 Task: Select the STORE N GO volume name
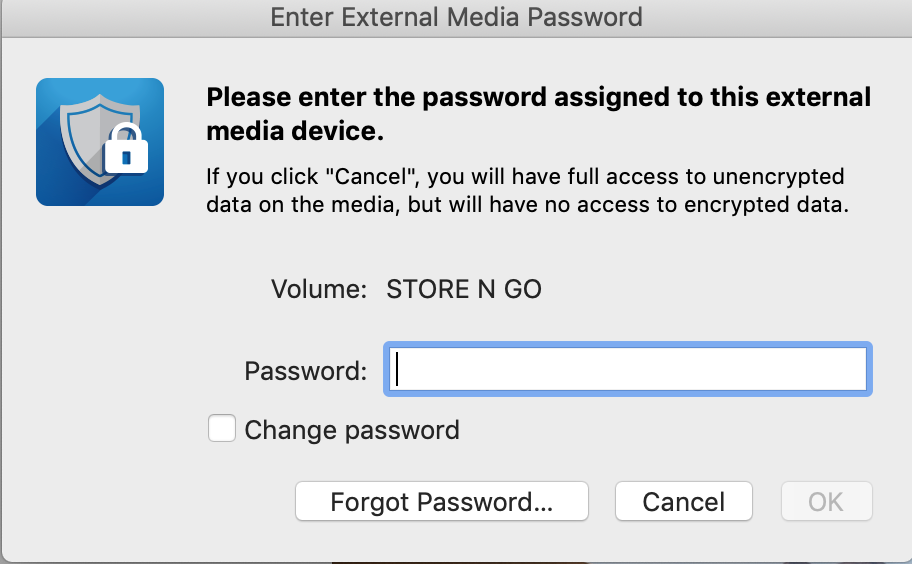coord(464,290)
